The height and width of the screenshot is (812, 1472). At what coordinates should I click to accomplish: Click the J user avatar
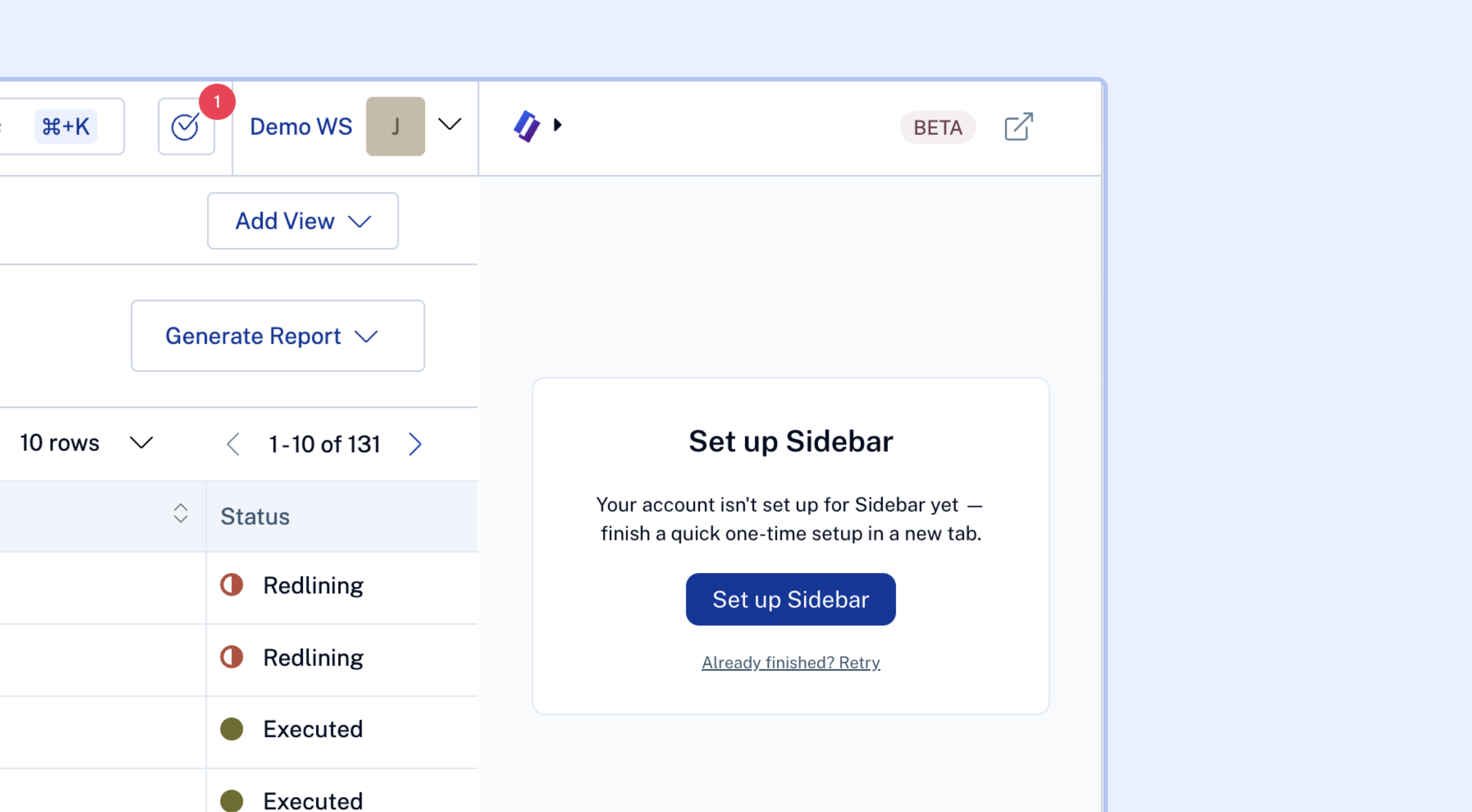pyautogui.click(x=396, y=126)
